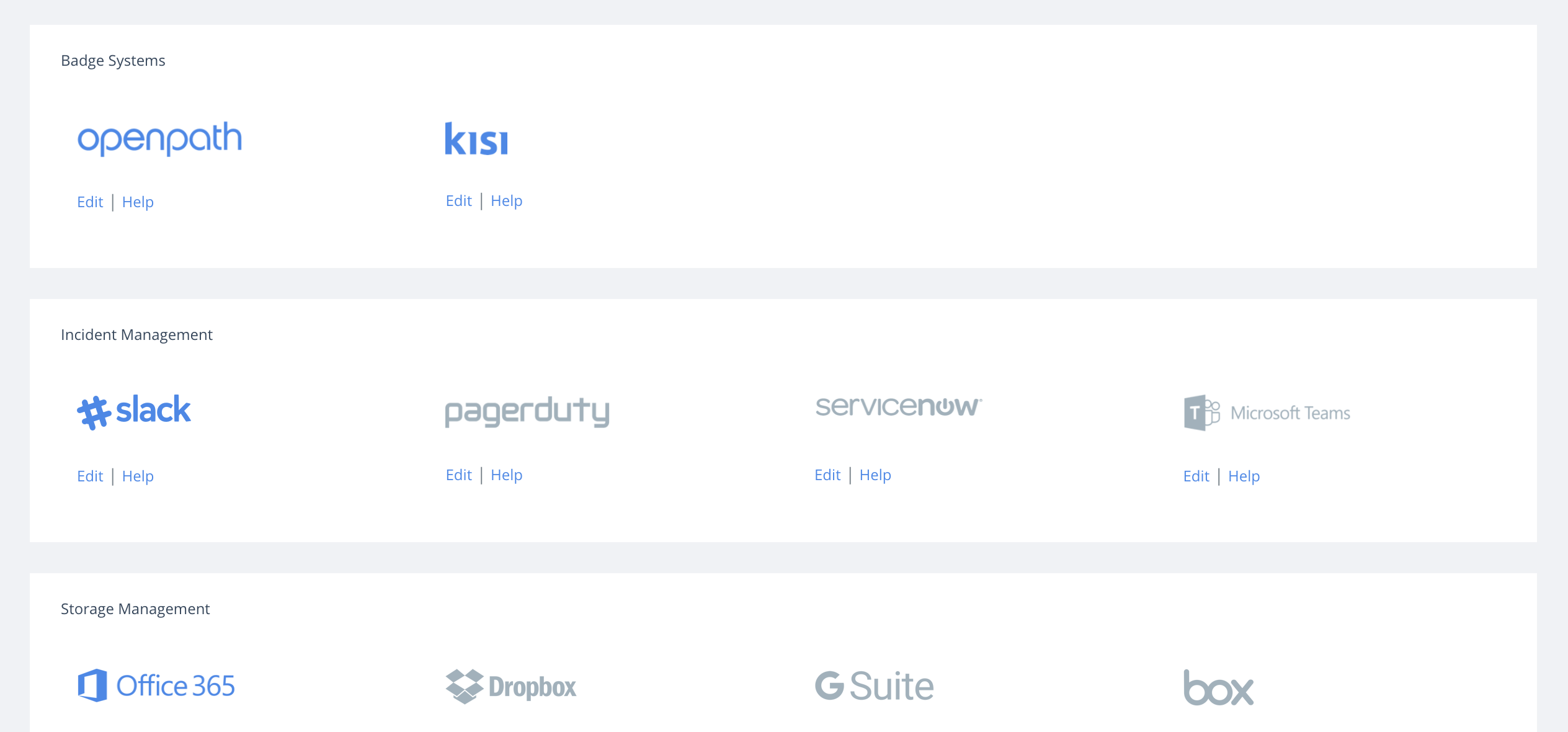1568x732 pixels.
Task: Edit the Slack integration
Action: pos(90,476)
